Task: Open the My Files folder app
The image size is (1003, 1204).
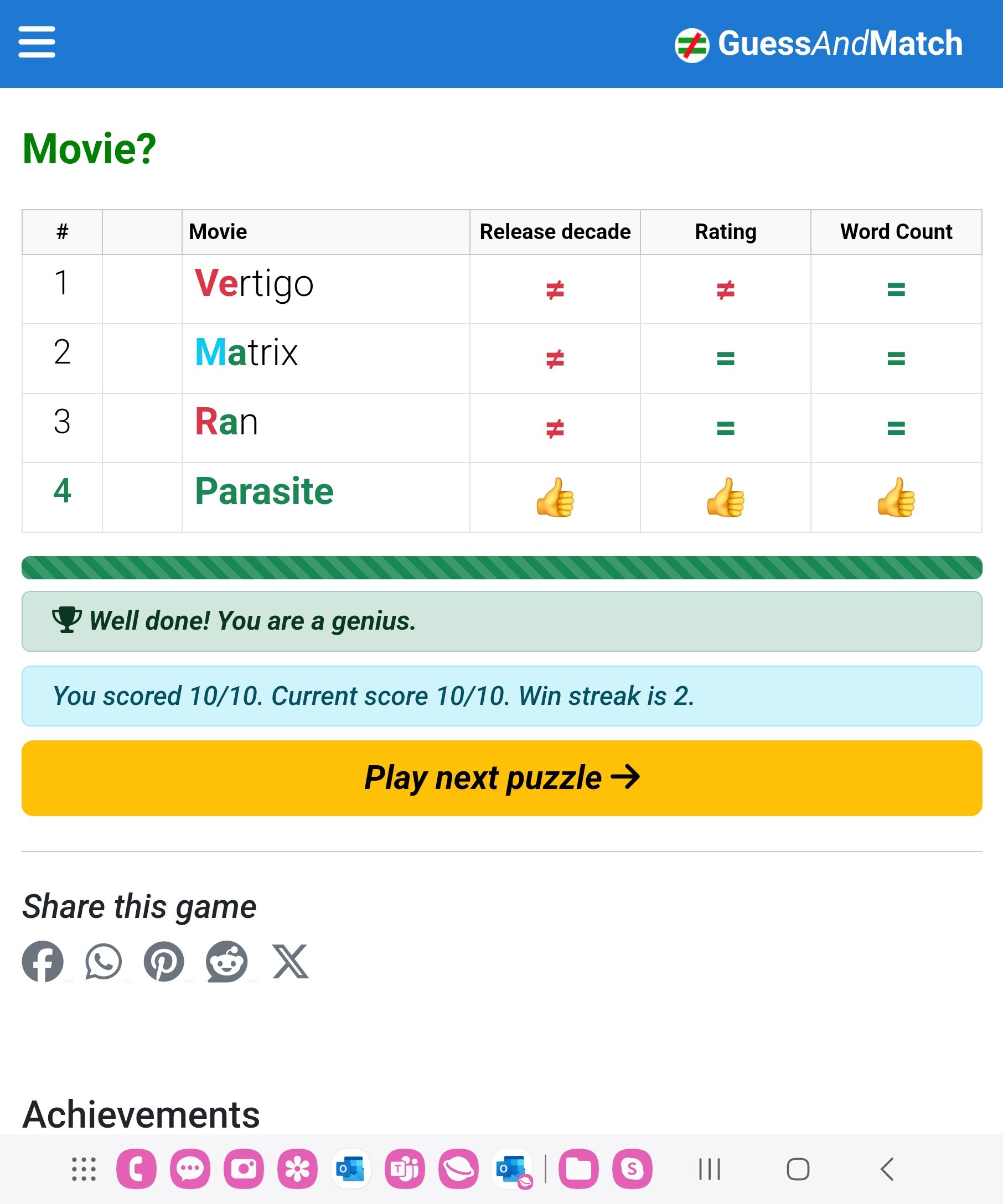Action: 578,1169
